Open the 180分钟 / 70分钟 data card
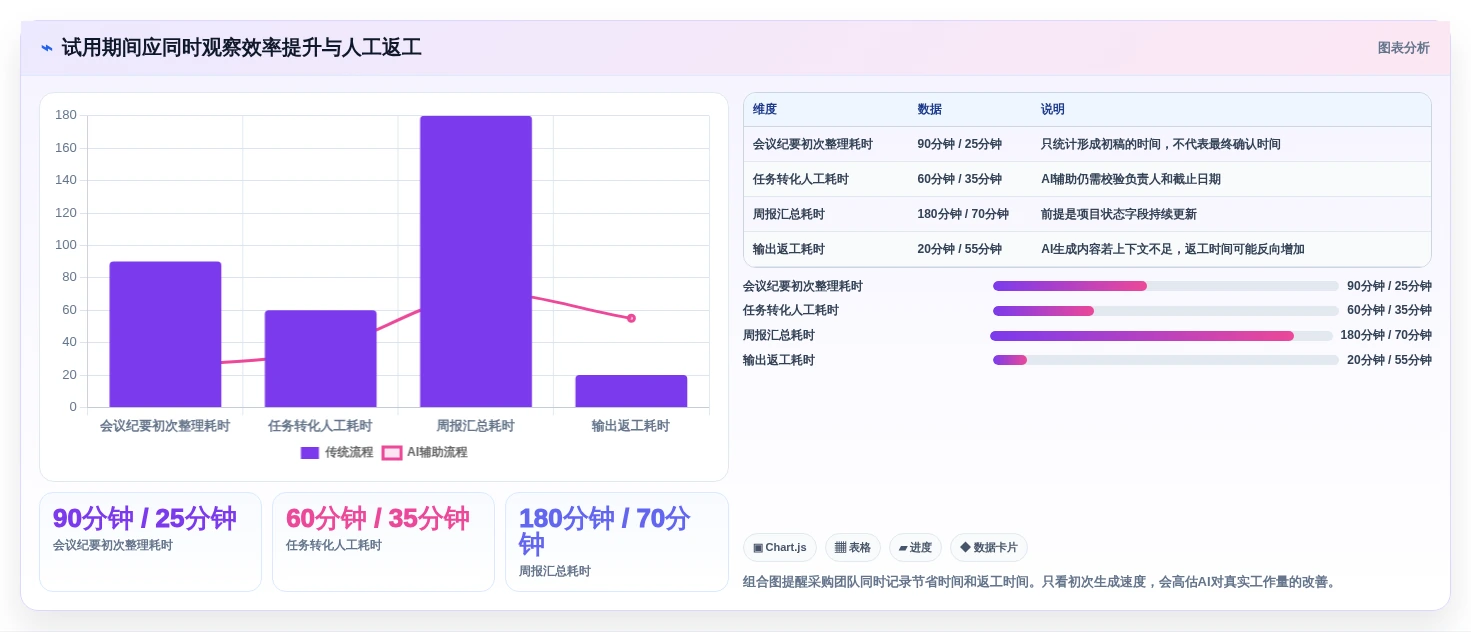 coord(617,542)
